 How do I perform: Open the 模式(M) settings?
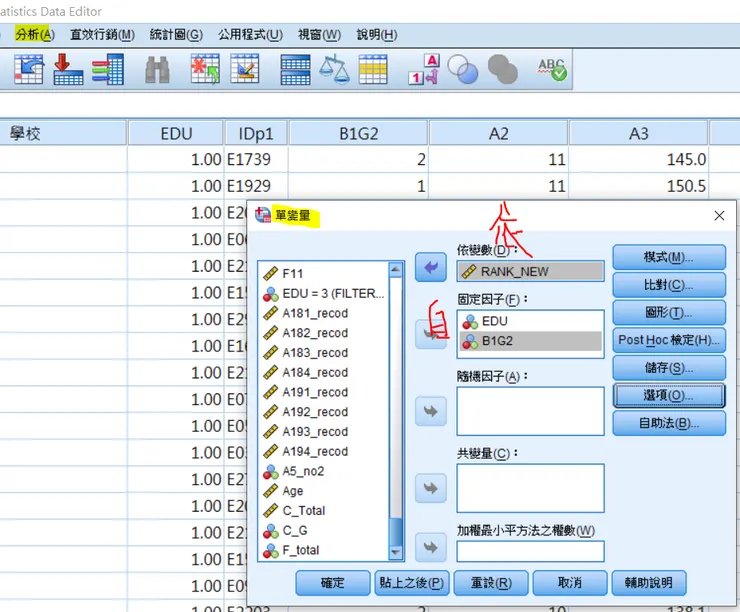[669, 257]
